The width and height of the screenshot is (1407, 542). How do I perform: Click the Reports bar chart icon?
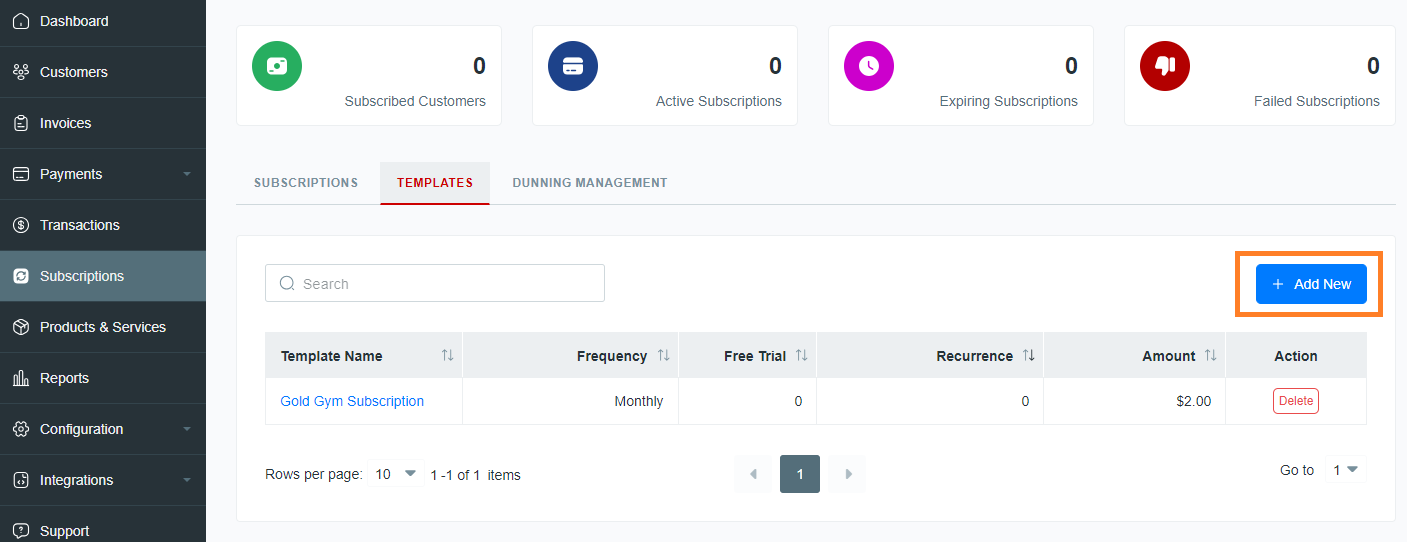(x=21, y=378)
